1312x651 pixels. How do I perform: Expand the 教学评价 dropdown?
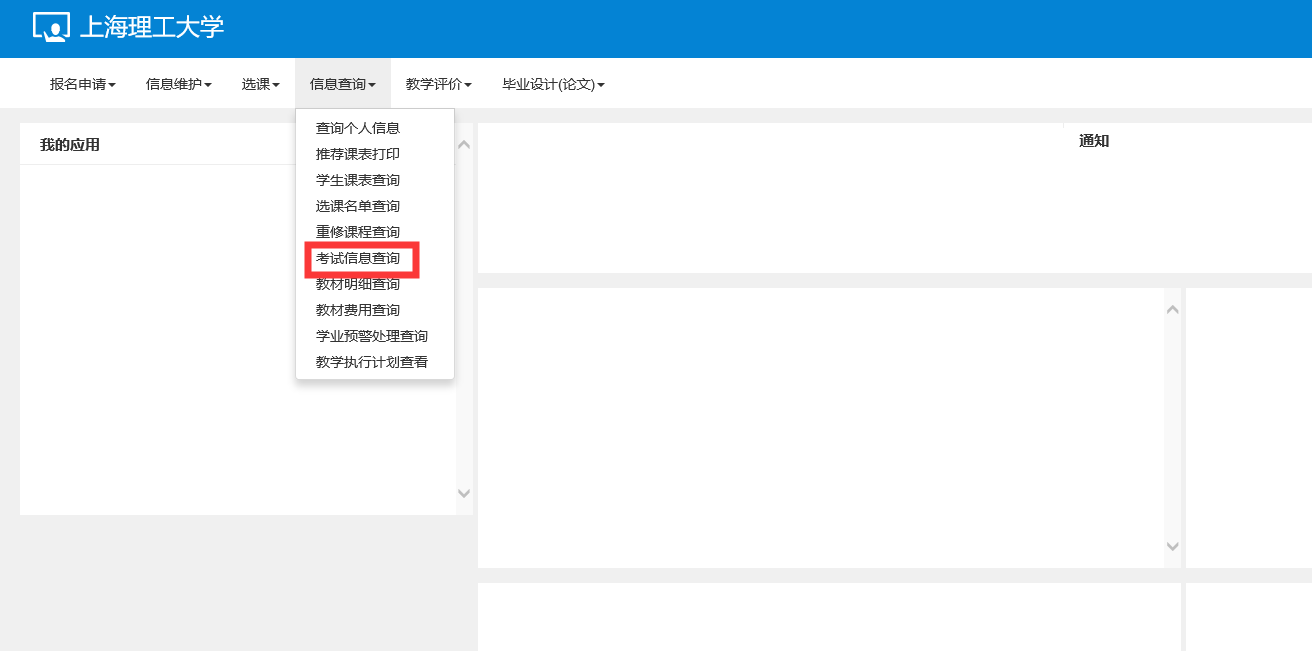coord(438,85)
